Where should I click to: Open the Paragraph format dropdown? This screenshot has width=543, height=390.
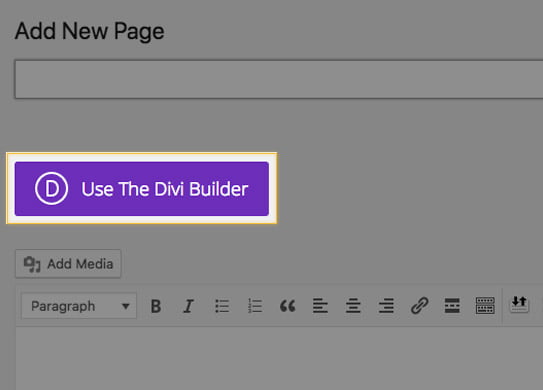79,306
